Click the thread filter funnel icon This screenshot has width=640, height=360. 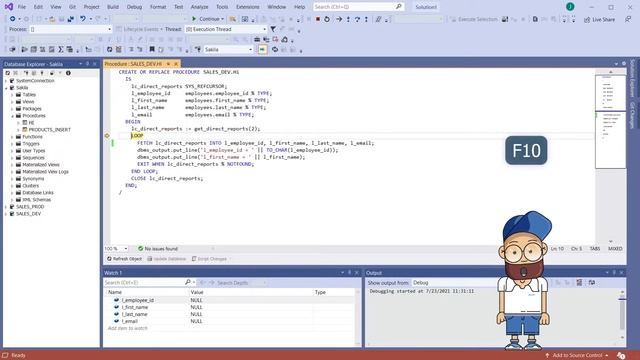273,29
